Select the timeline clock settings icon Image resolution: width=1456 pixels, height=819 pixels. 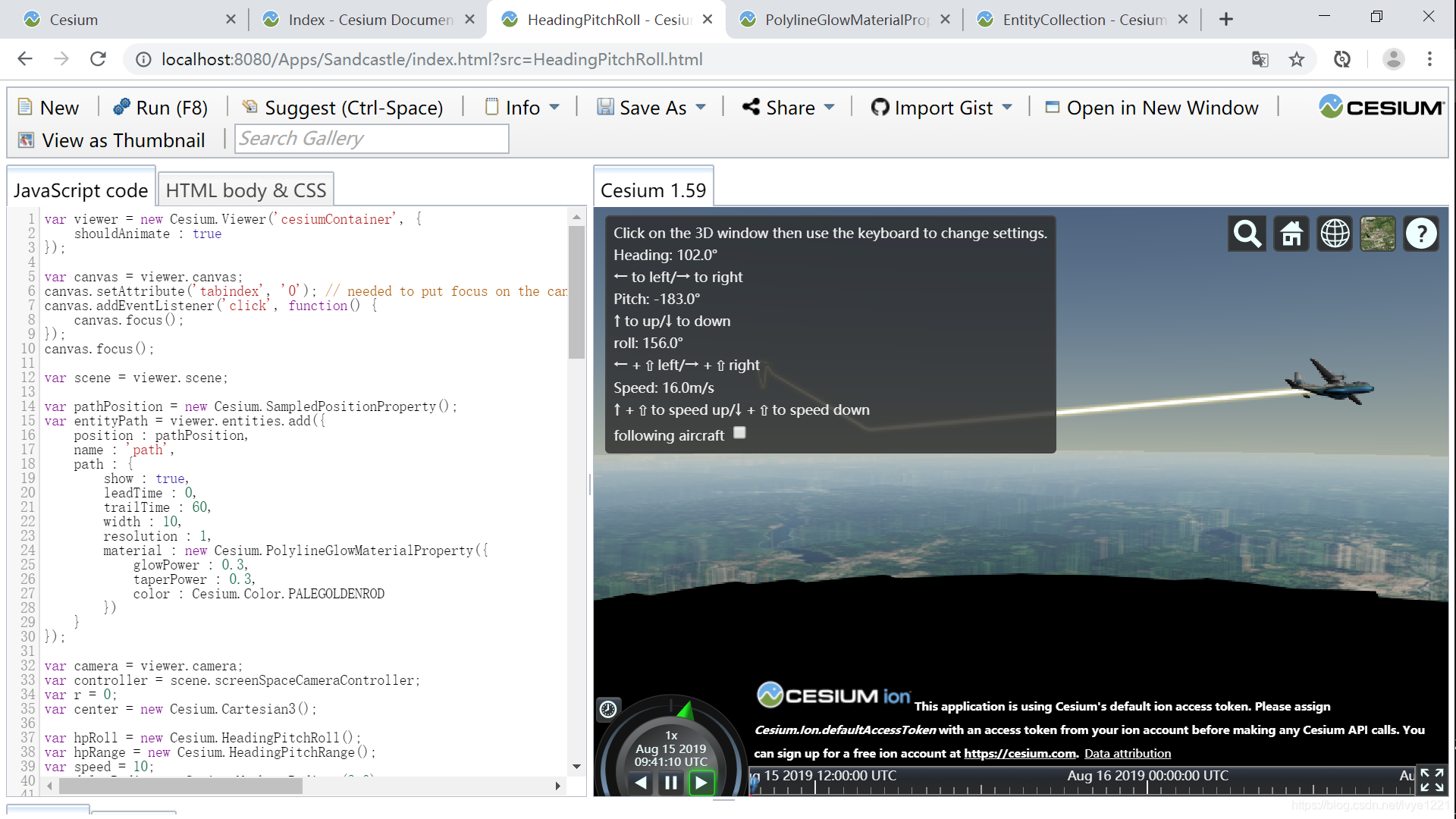click(x=609, y=709)
